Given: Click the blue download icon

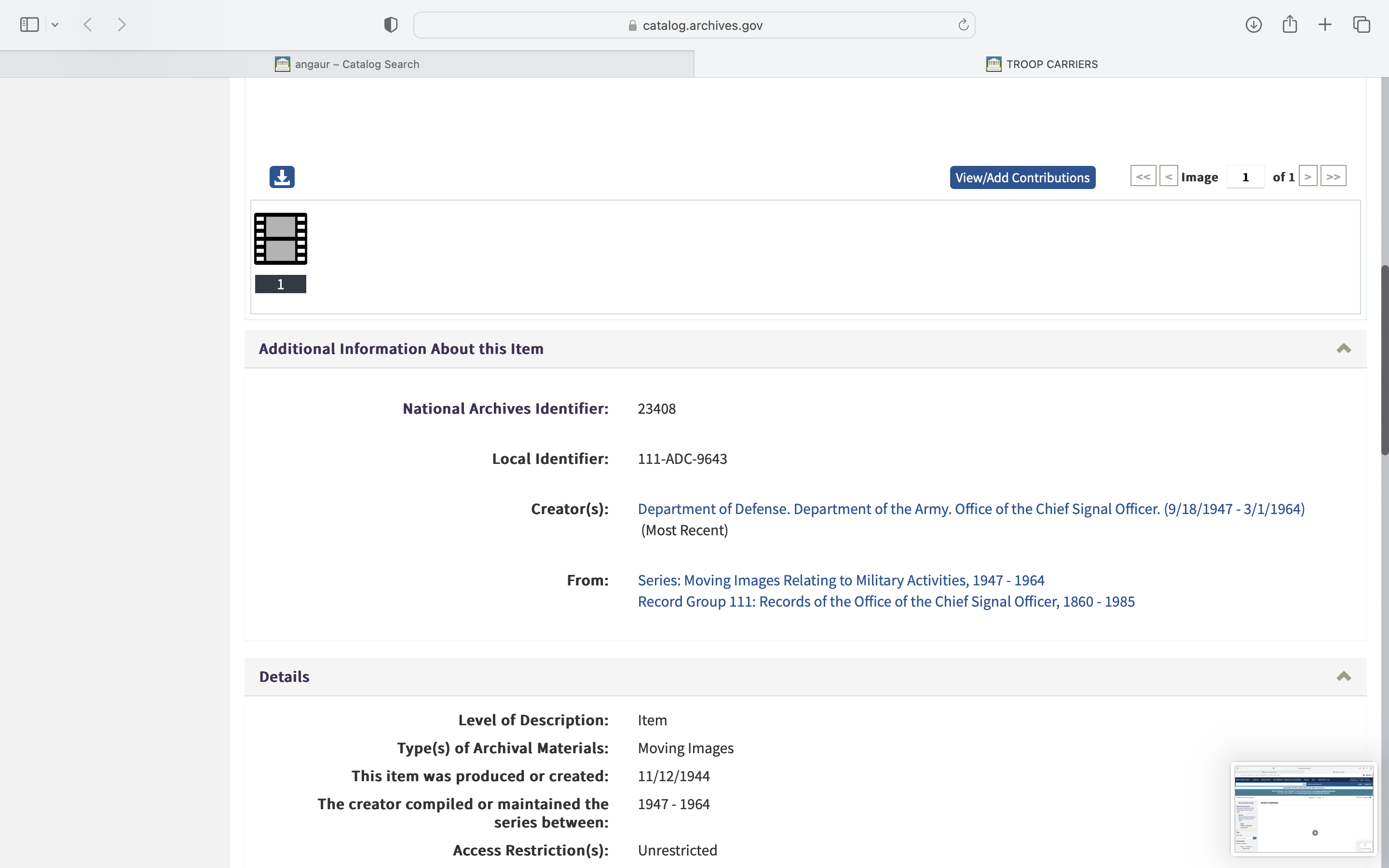Looking at the screenshot, I should (282, 177).
